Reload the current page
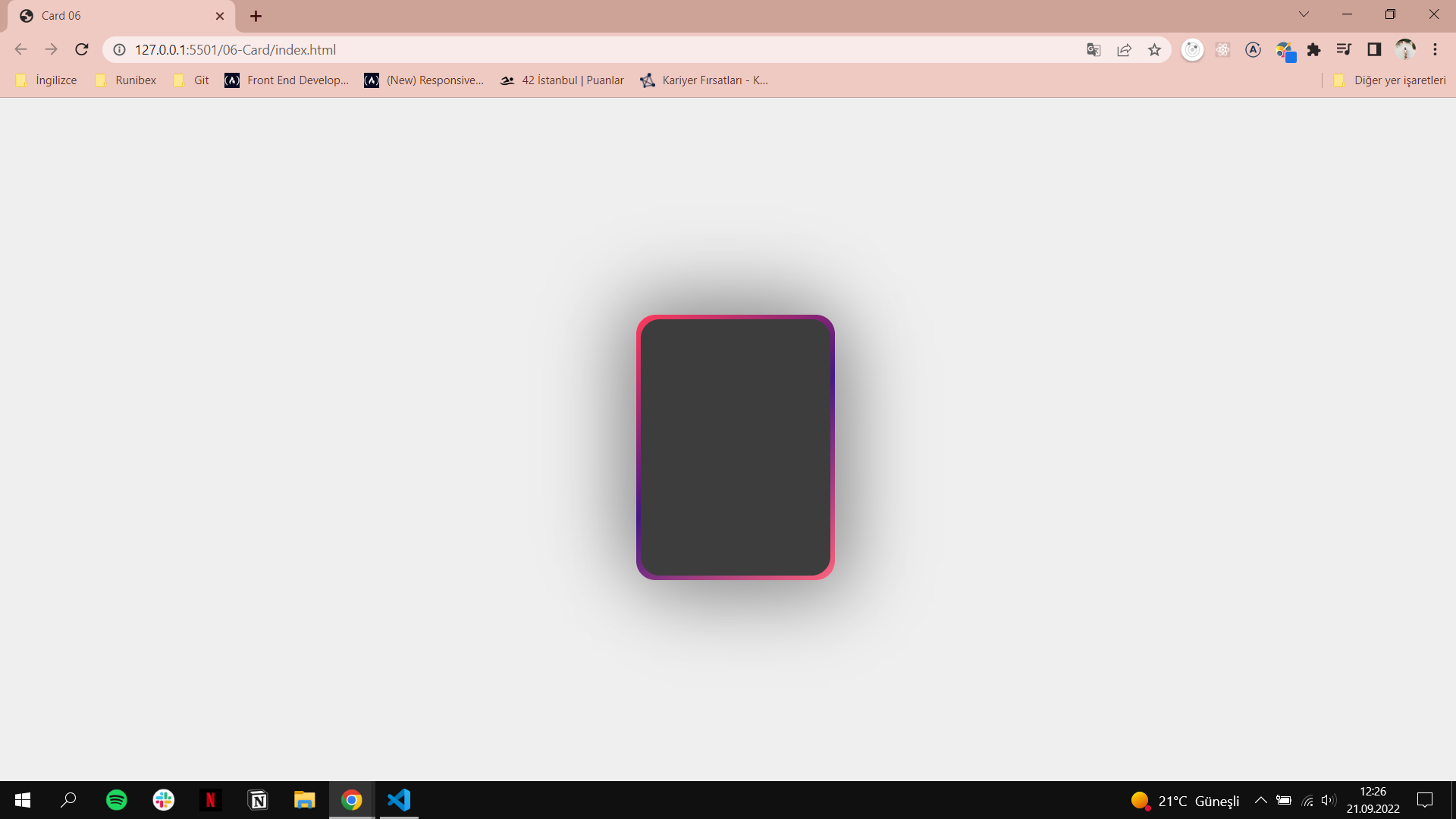 pyautogui.click(x=81, y=49)
